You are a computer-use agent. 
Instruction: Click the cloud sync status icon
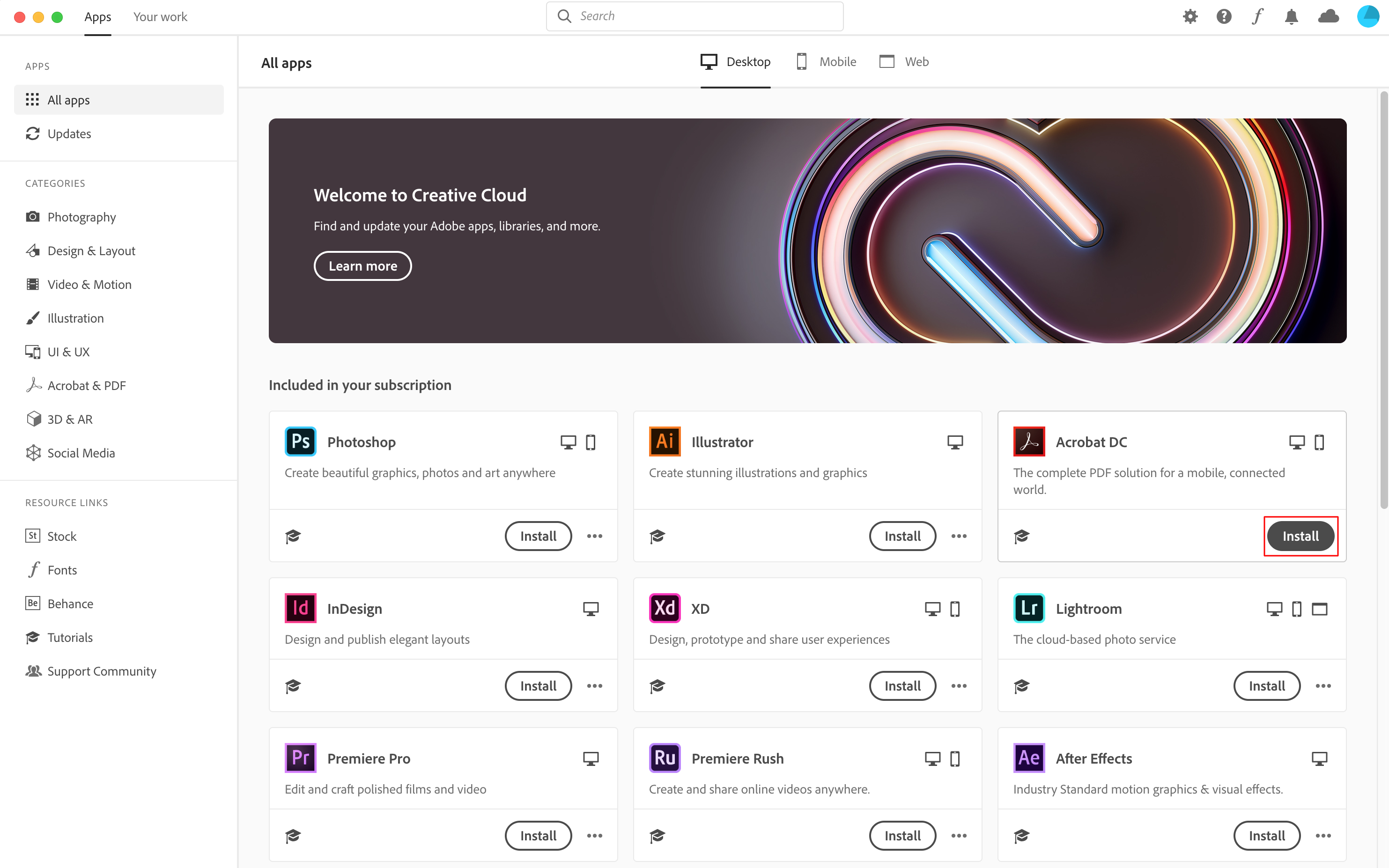pyautogui.click(x=1328, y=17)
